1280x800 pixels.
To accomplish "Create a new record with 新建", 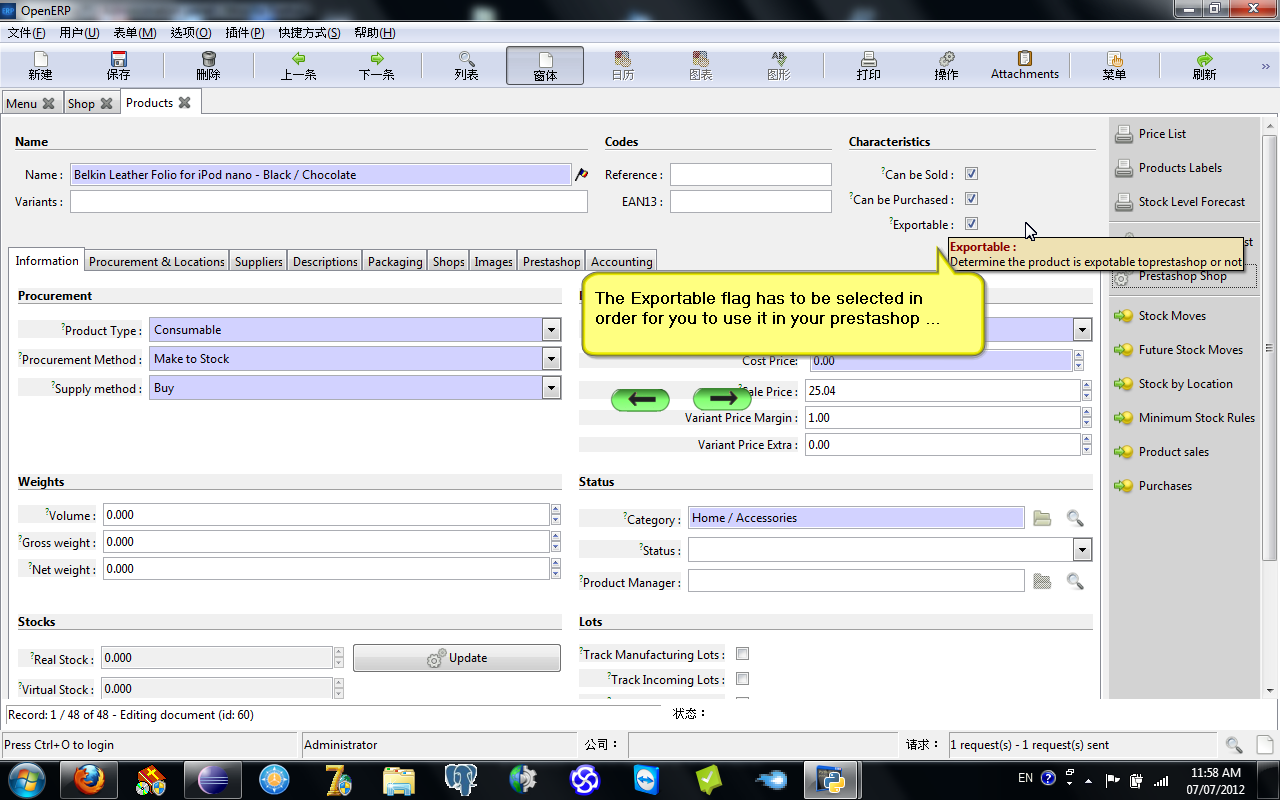I will 40,66.
